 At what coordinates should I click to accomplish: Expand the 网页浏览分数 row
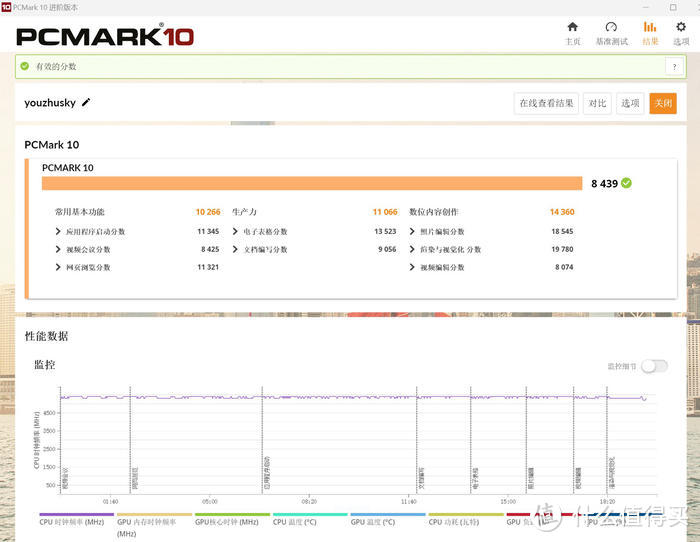coord(58,267)
